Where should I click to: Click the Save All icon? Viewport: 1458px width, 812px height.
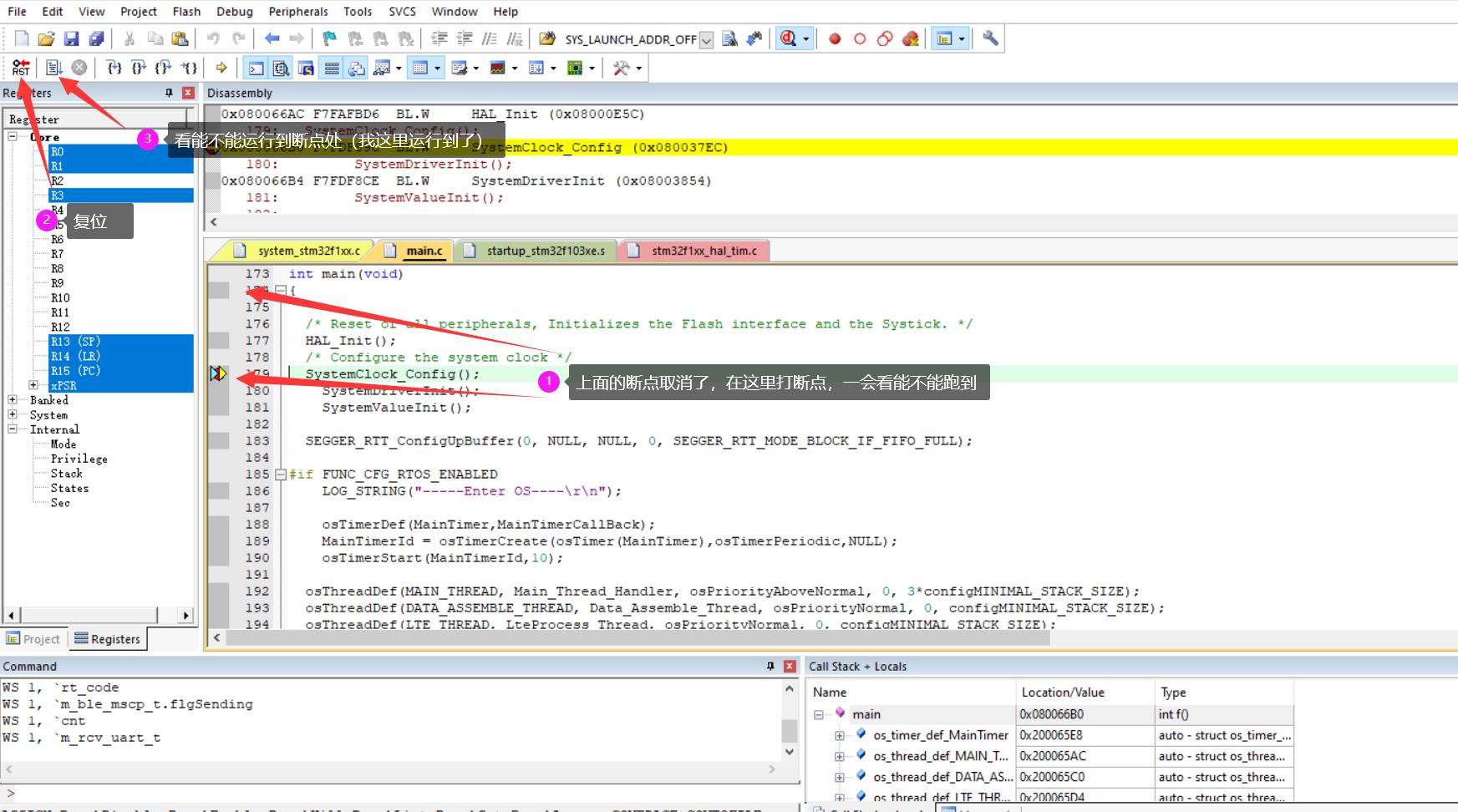tap(97, 38)
